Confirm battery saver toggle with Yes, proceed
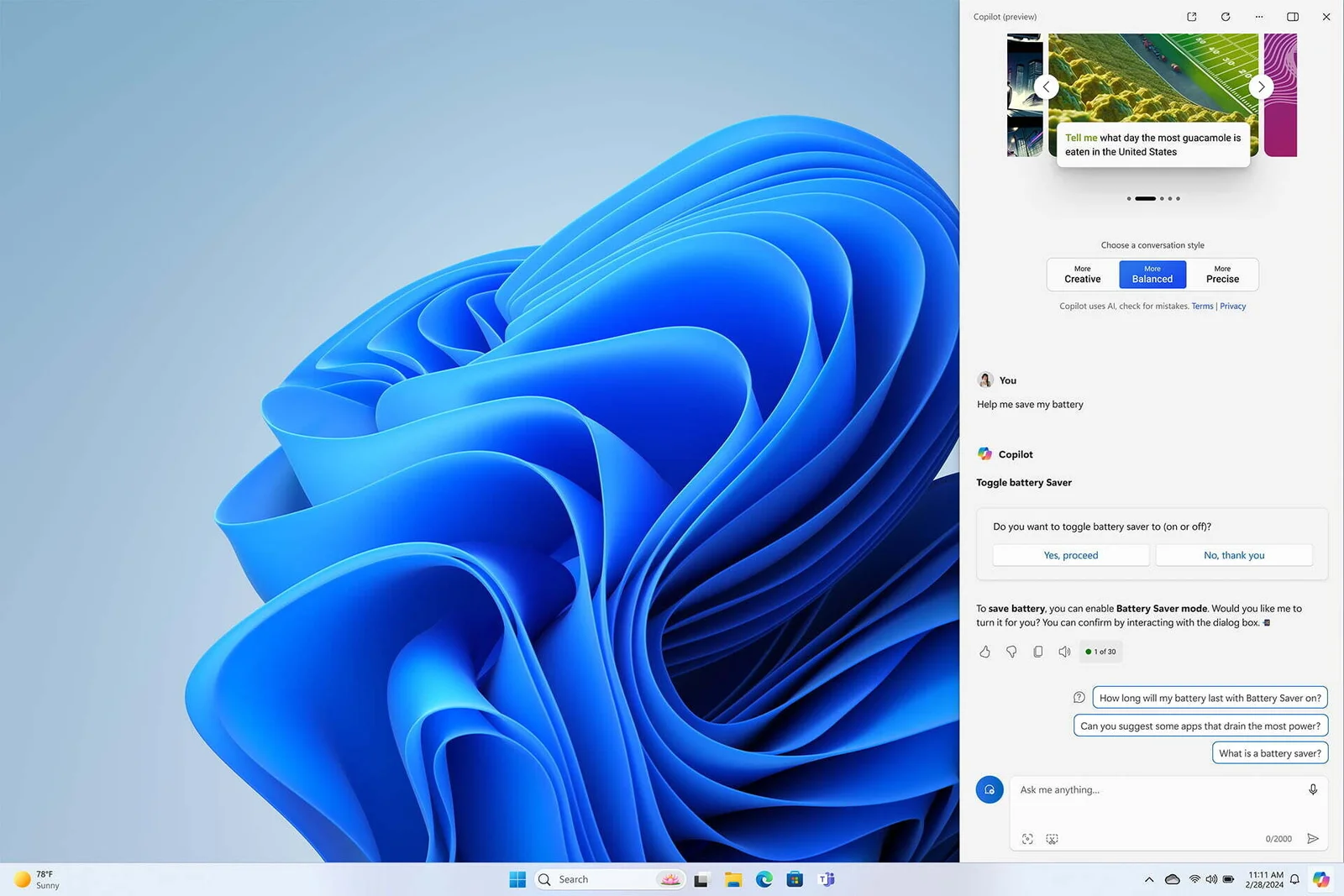 click(x=1070, y=555)
